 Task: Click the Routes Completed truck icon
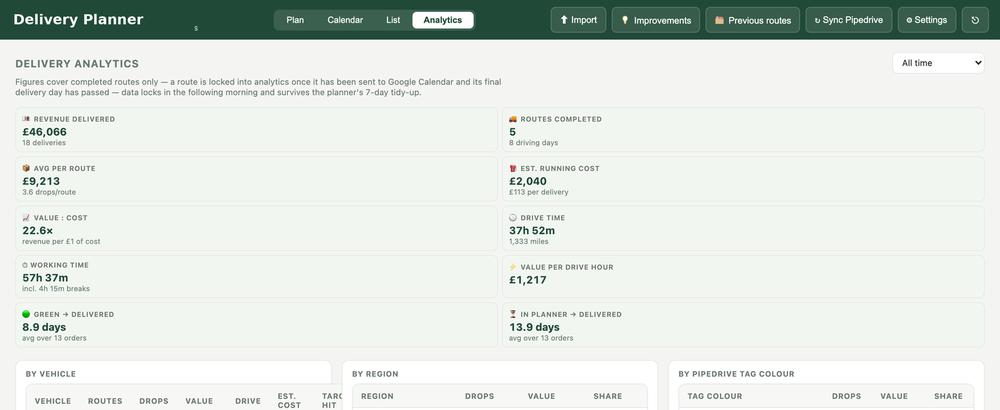[x=513, y=119]
